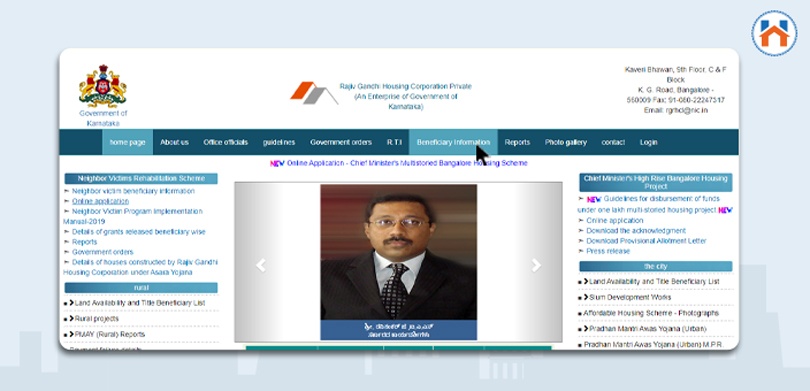Open the About us menu
This screenshot has width=810, height=391.
click(x=174, y=142)
